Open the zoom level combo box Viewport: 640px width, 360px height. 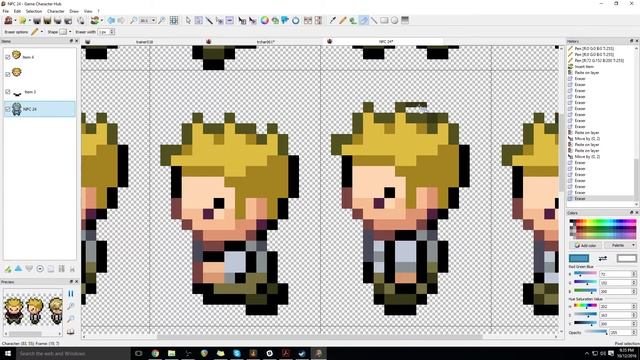pos(147,20)
